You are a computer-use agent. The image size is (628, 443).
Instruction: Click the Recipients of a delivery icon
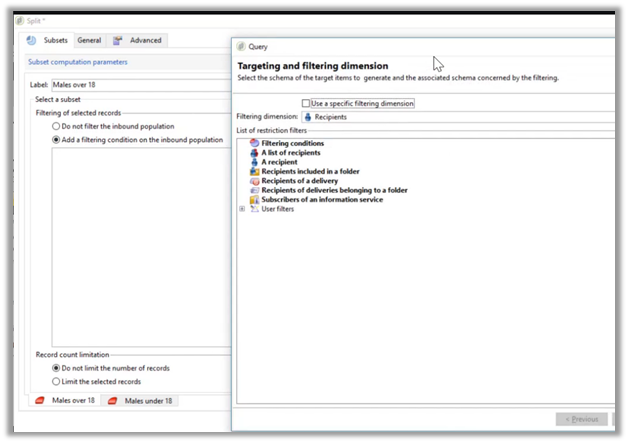(254, 180)
